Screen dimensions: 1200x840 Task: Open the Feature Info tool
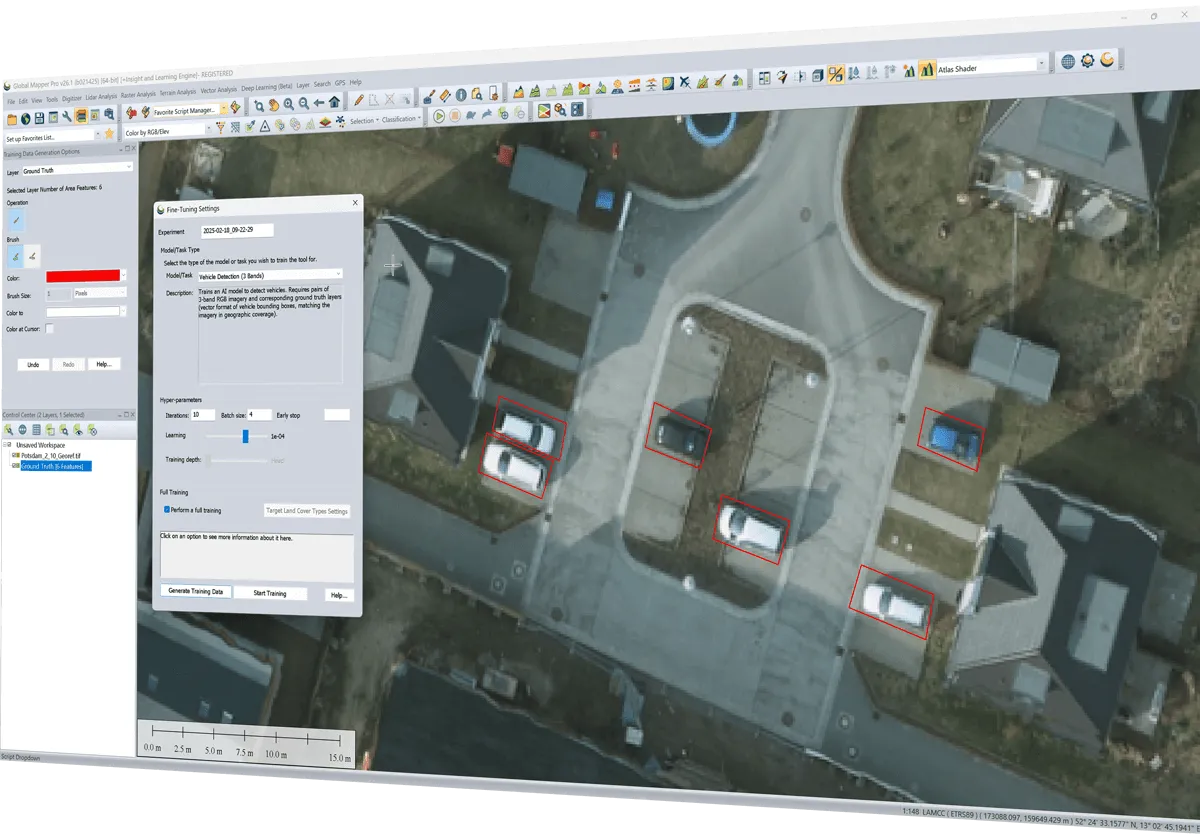[462, 94]
